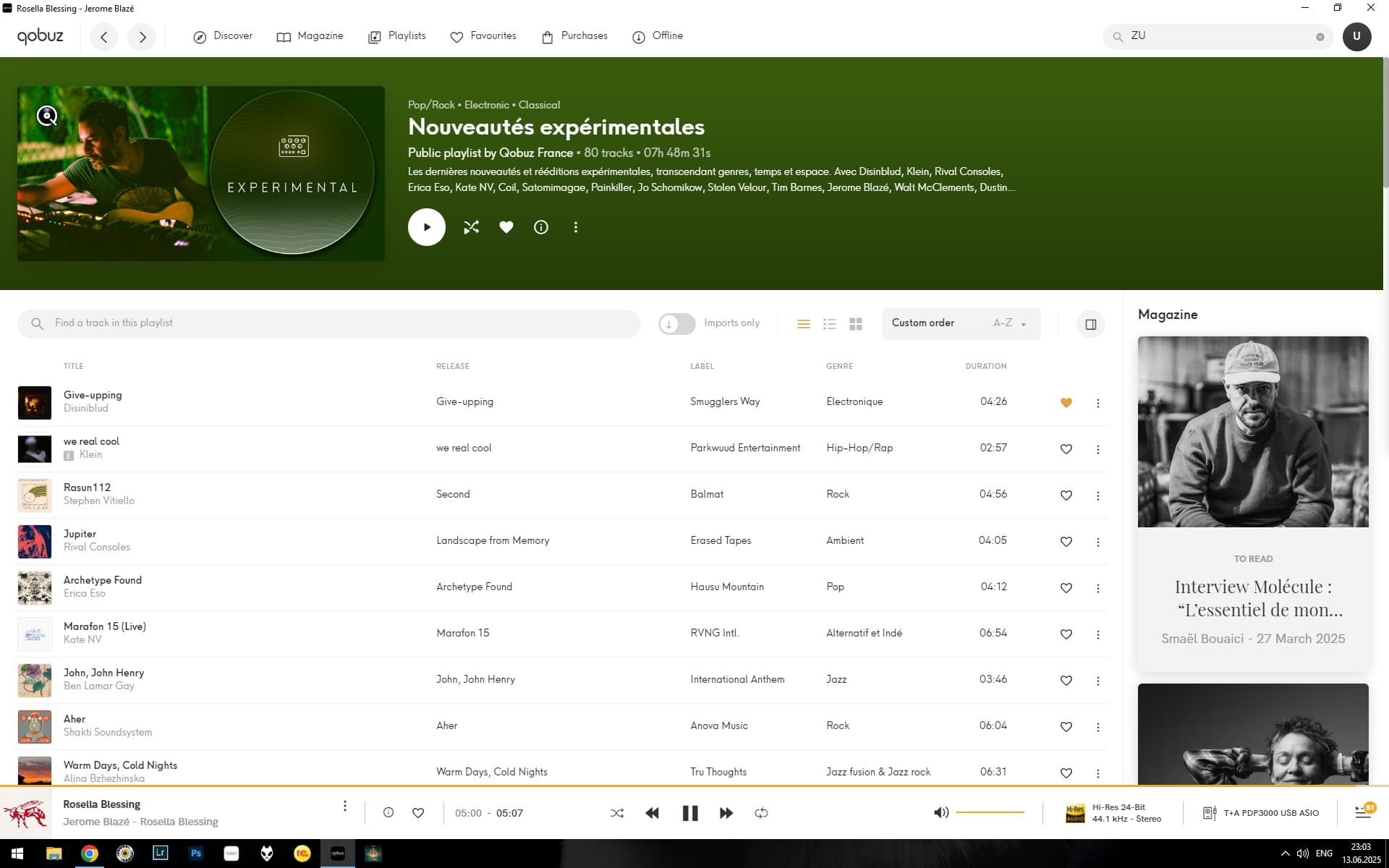The width and height of the screenshot is (1389, 868).
Task: Open playlist info icon in the header
Action: click(540, 227)
